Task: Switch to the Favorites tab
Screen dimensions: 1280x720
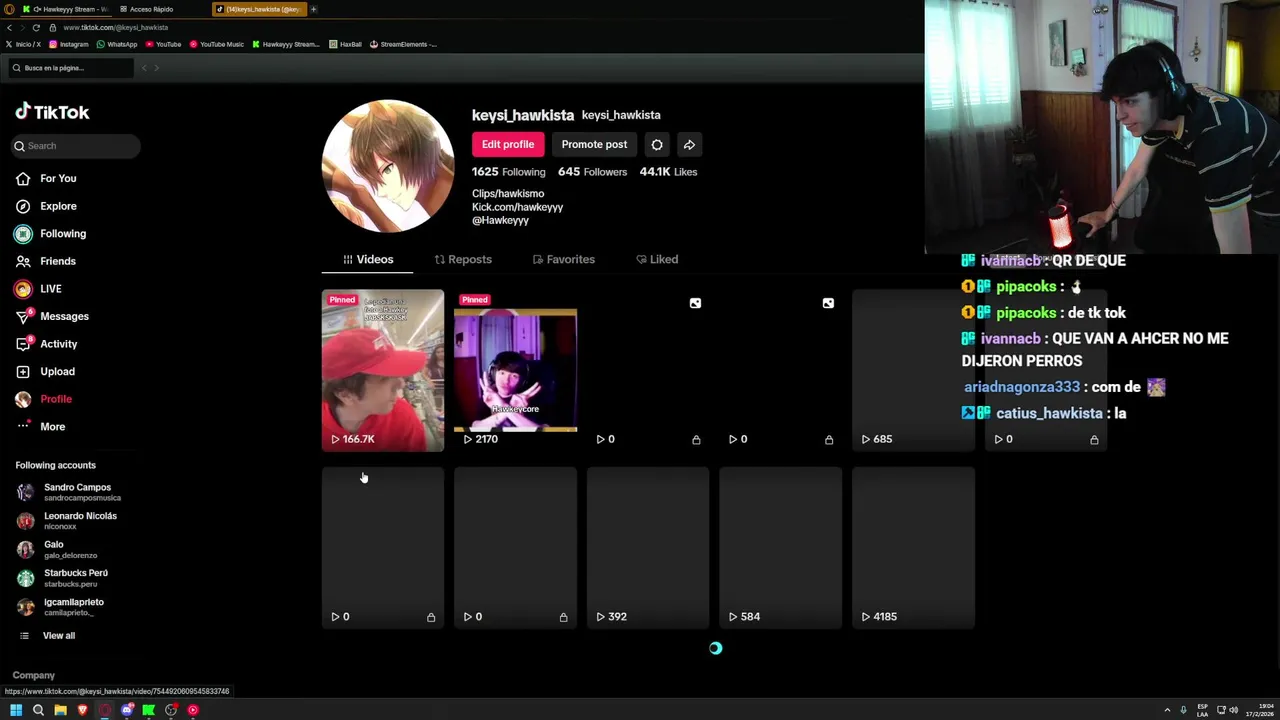Action: tap(564, 259)
